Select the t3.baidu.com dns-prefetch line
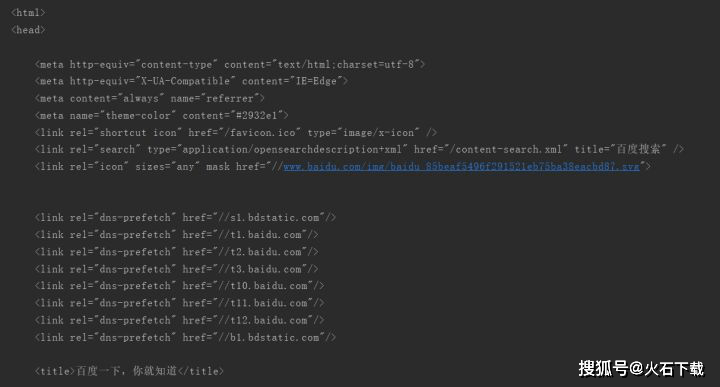The height and width of the screenshot is (387, 720). (176, 269)
